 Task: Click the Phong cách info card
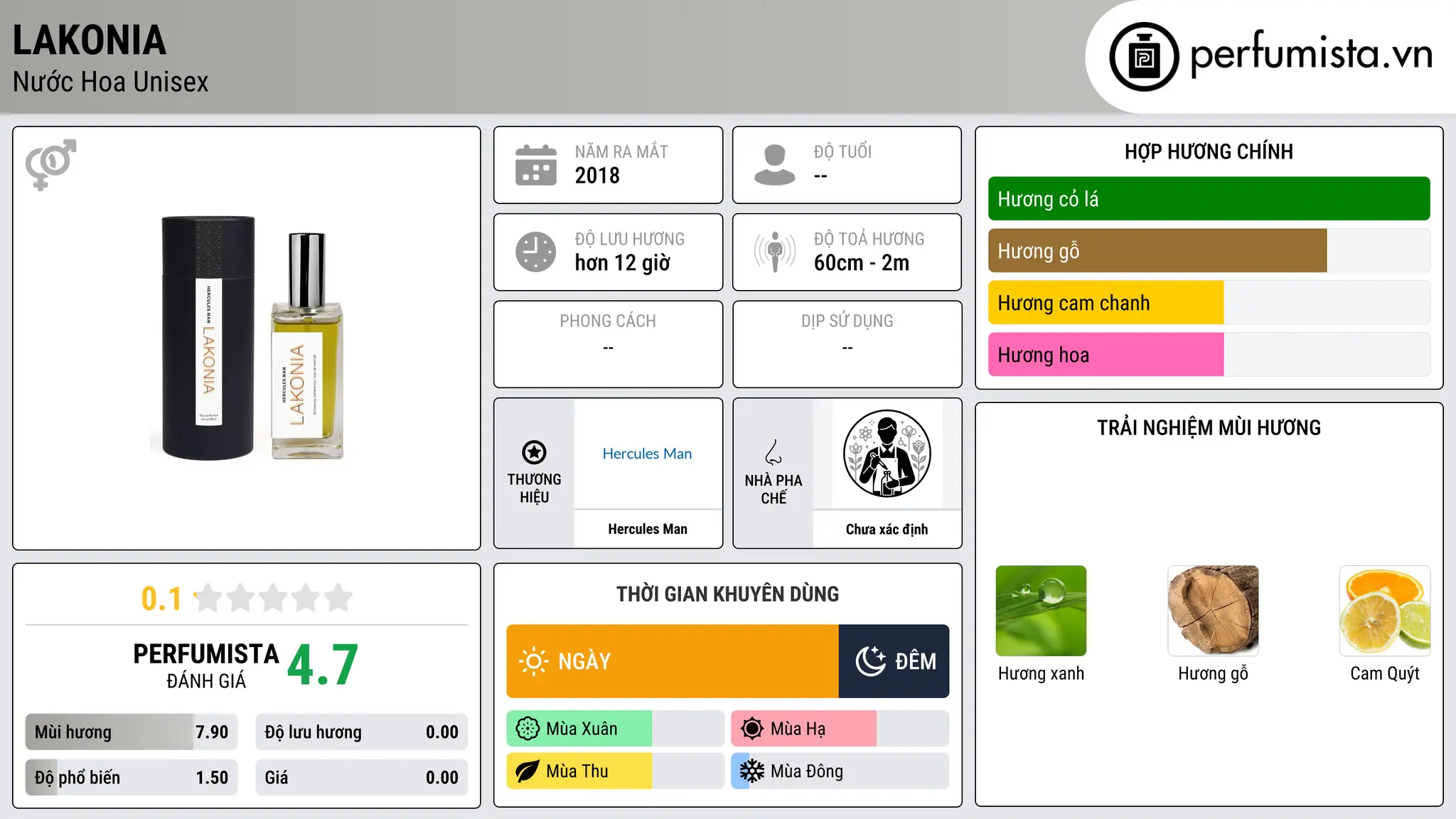(608, 344)
